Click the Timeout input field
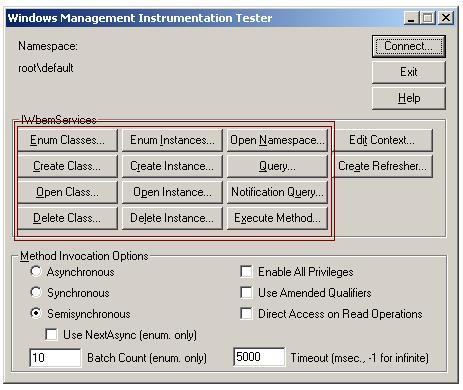The image size is (463, 390). point(259,357)
